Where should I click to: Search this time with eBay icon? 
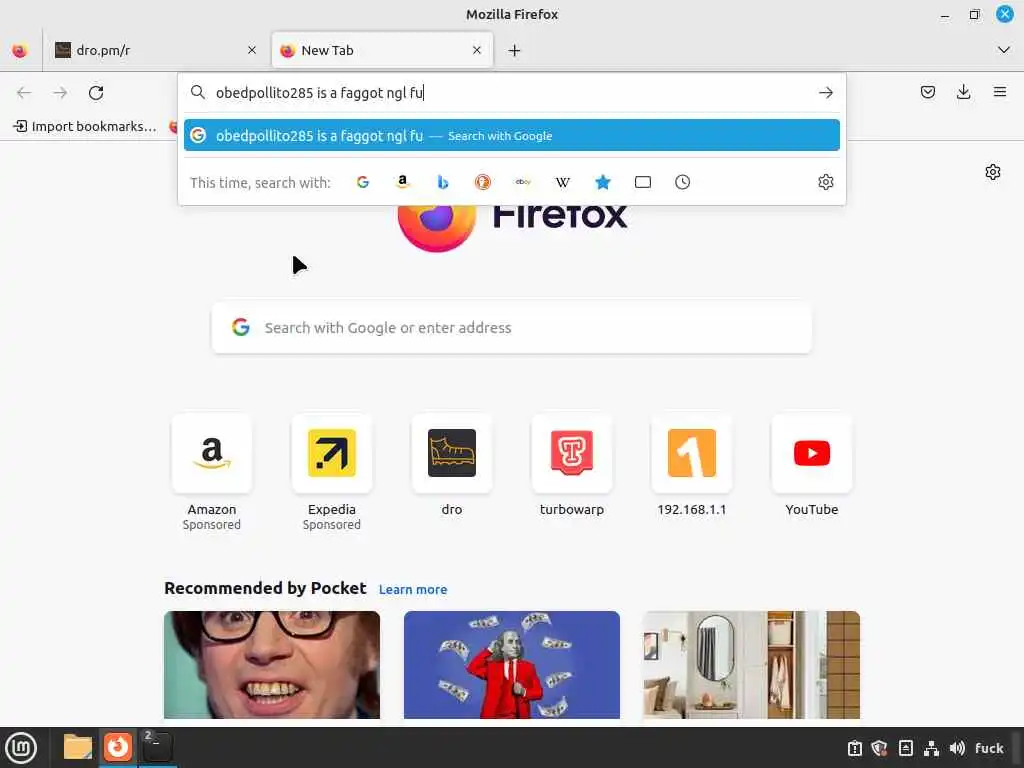click(x=523, y=182)
